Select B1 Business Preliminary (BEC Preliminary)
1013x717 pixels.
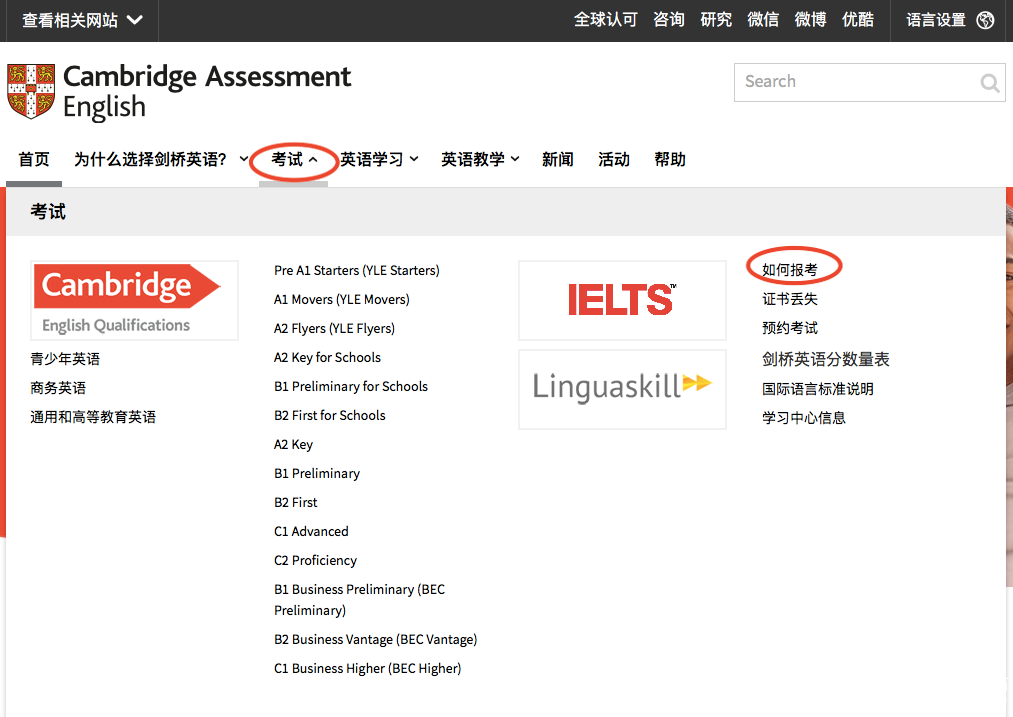360,600
